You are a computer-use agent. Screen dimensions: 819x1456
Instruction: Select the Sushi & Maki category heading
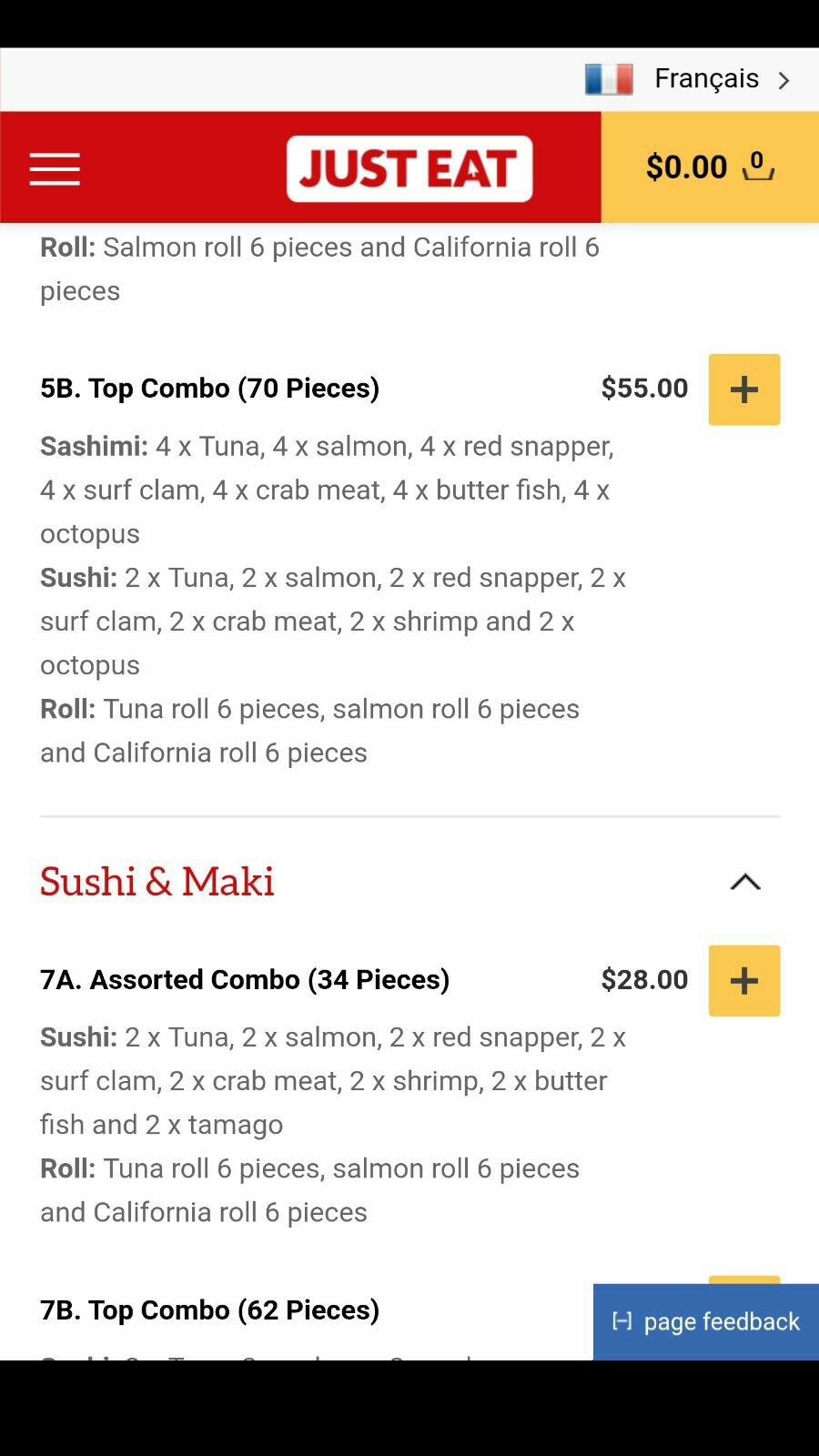click(x=157, y=882)
